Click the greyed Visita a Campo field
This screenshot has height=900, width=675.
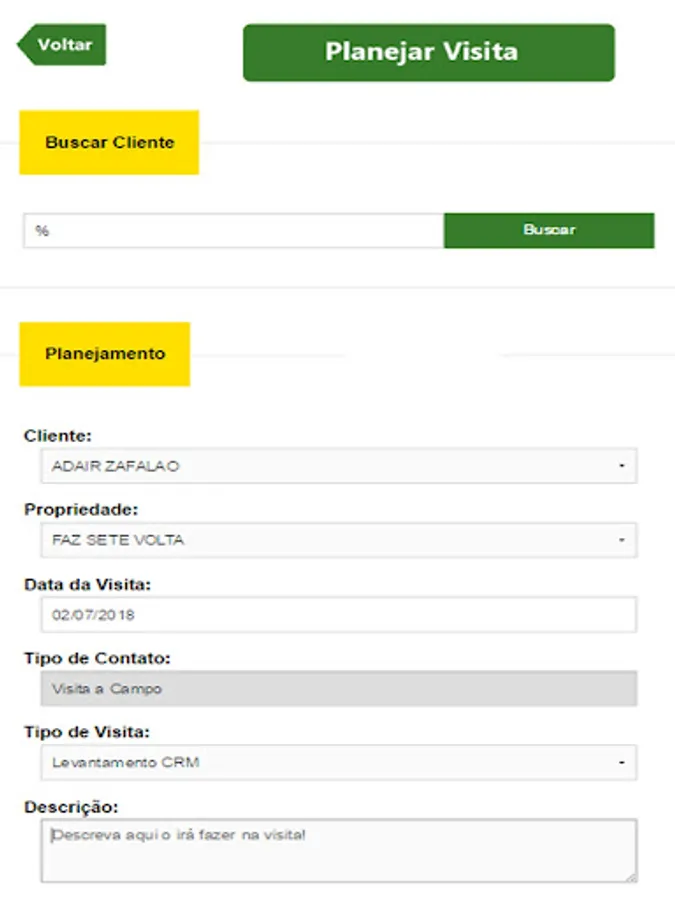[x=339, y=688]
